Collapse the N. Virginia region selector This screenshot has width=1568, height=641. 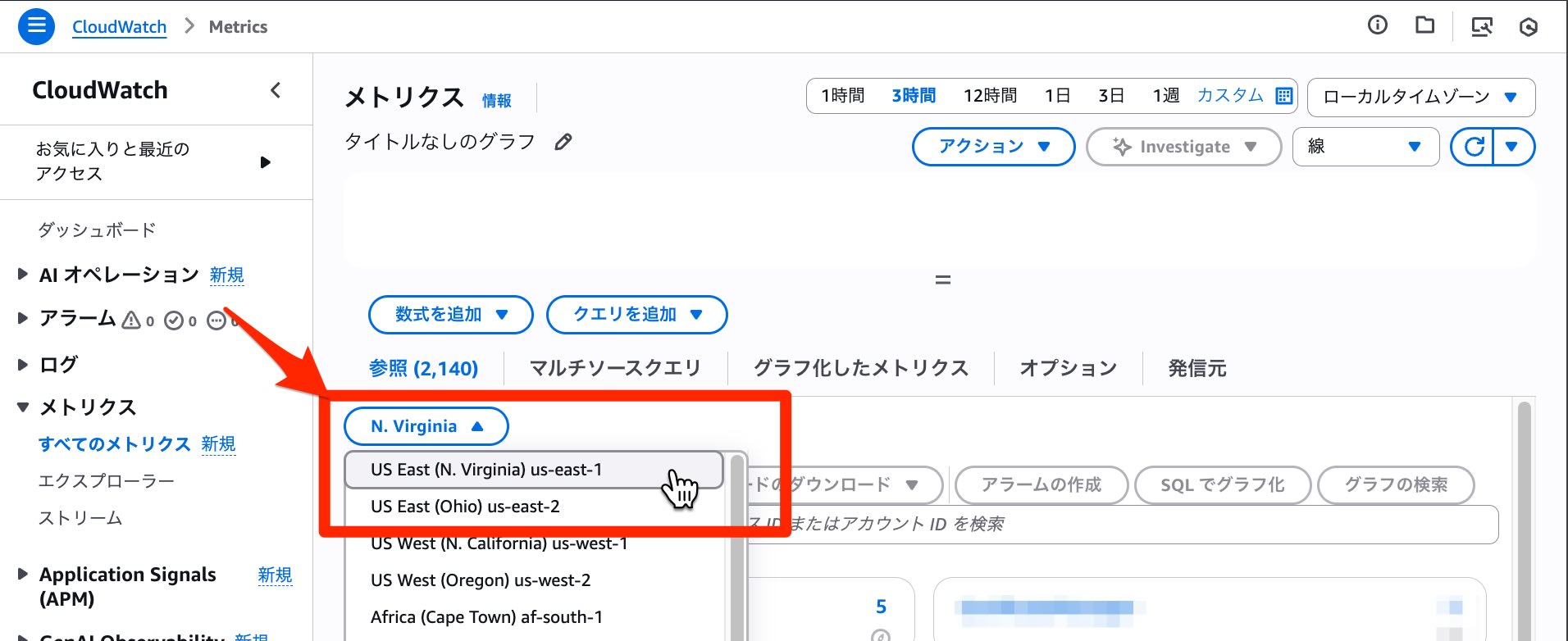(x=426, y=426)
